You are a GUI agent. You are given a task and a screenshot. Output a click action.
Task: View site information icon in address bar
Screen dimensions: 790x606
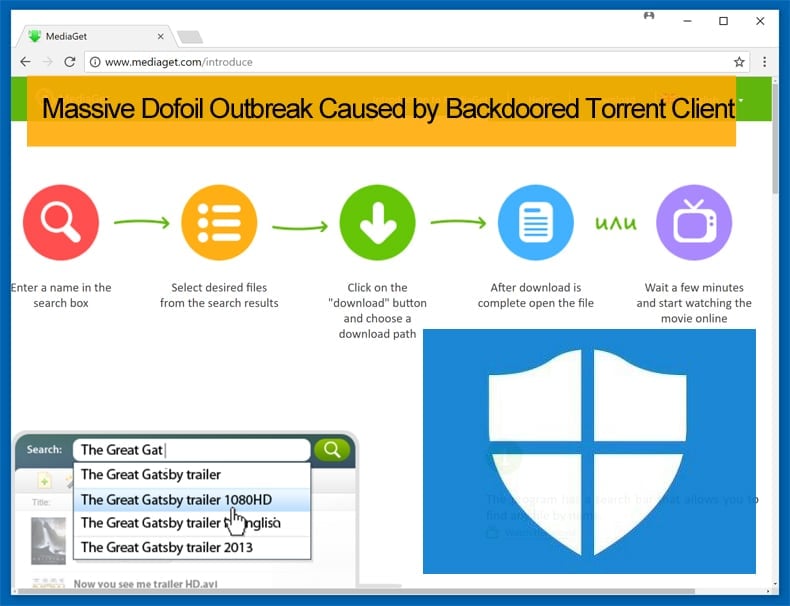coord(95,62)
